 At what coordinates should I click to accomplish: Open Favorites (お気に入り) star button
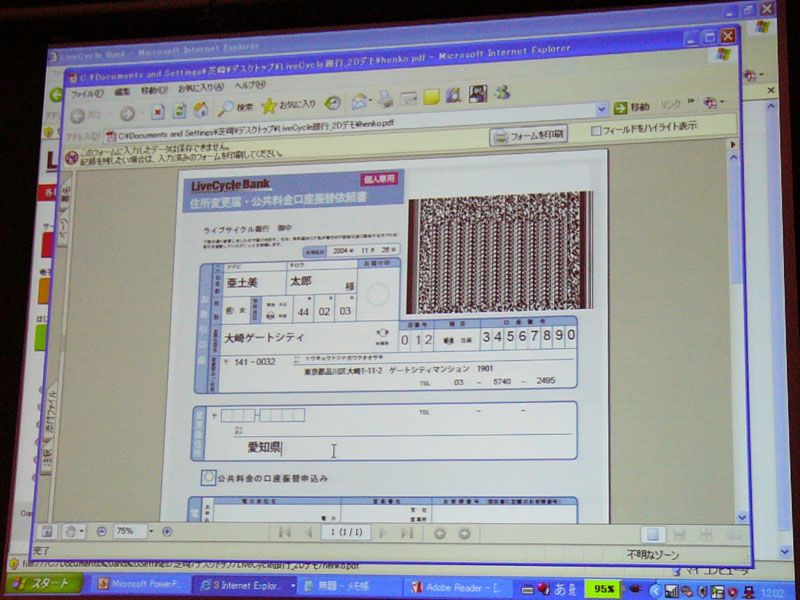pos(288,105)
